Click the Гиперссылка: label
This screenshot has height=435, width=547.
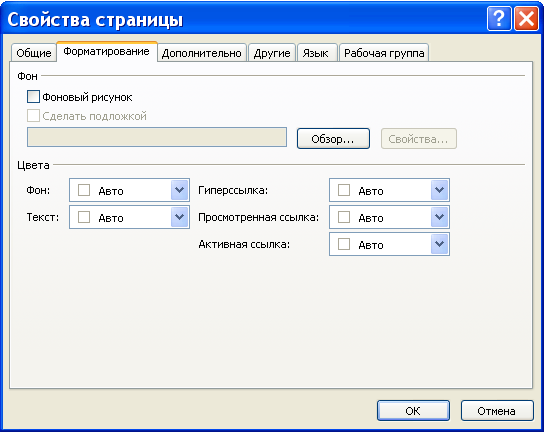pyautogui.click(x=233, y=190)
